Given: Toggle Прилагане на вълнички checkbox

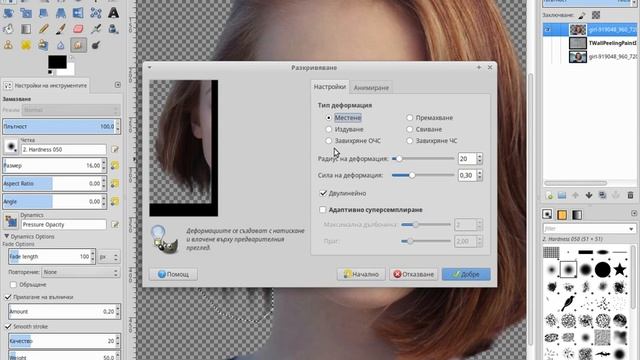Looking at the screenshot, I should tap(8, 297).
